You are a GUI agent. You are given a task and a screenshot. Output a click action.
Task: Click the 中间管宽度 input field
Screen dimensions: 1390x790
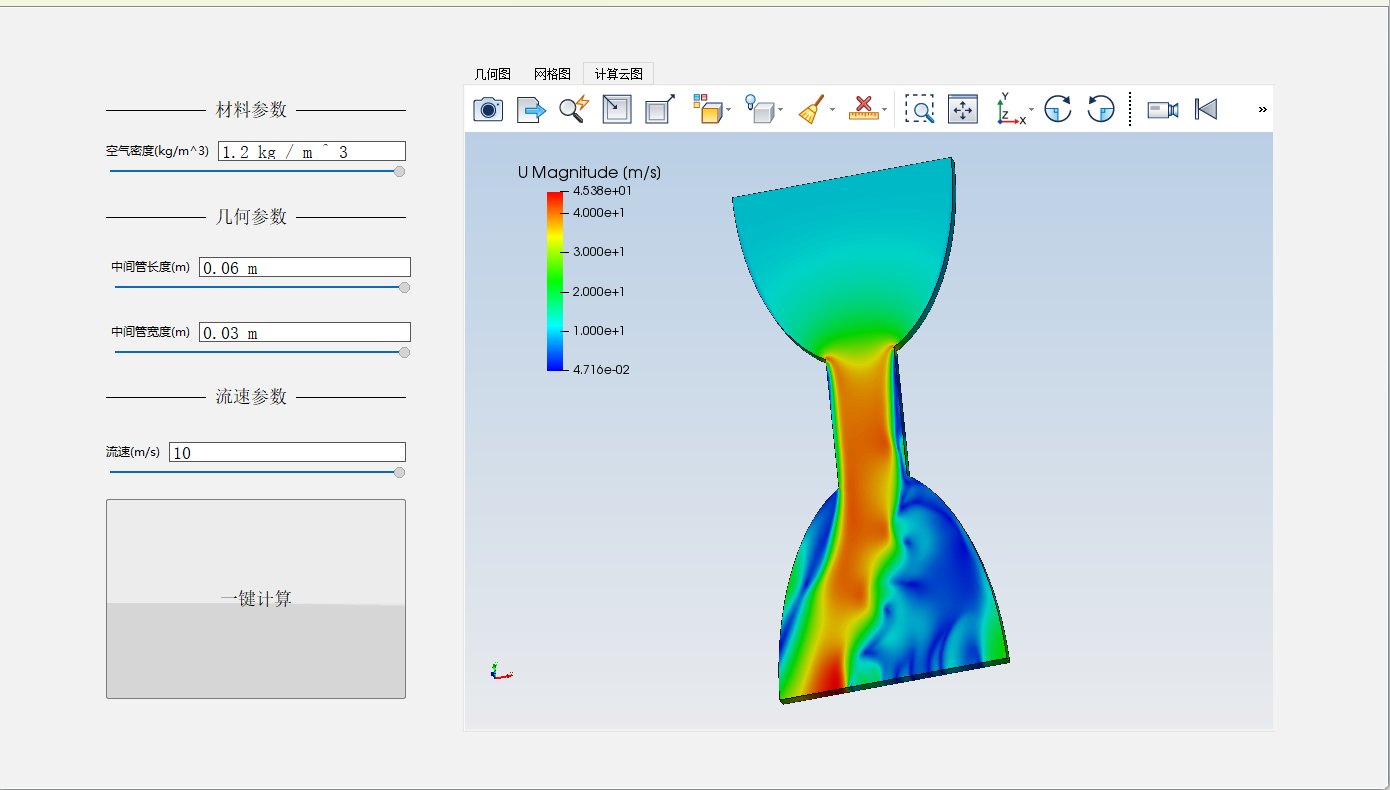coord(305,332)
